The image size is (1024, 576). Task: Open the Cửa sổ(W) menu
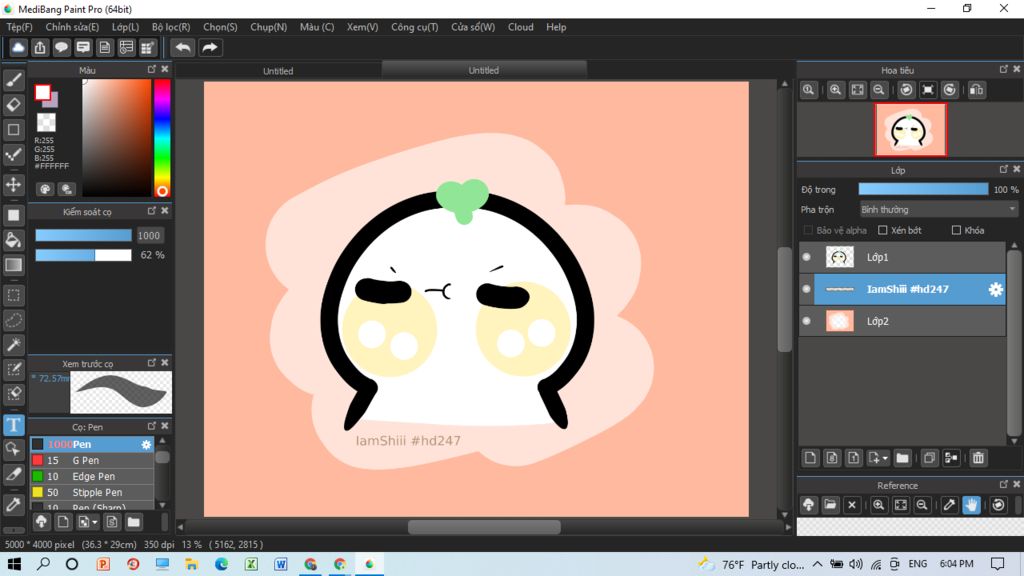473,27
